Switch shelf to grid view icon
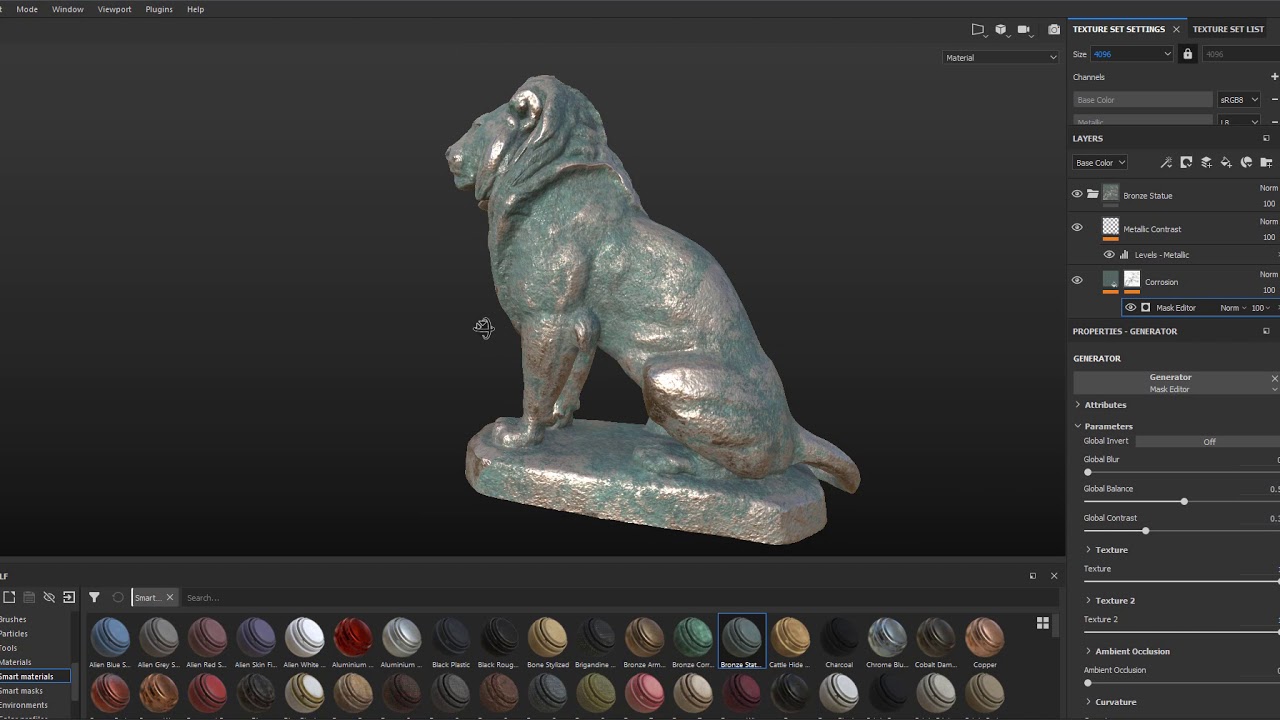The width and height of the screenshot is (1280, 720). [1043, 623]
